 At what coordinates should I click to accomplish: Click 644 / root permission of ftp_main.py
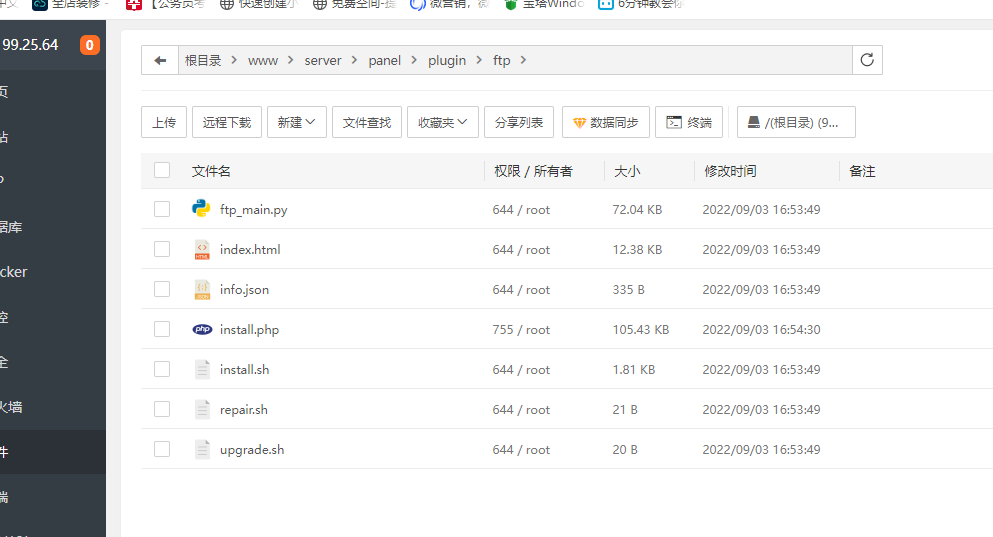pos(521,210)
